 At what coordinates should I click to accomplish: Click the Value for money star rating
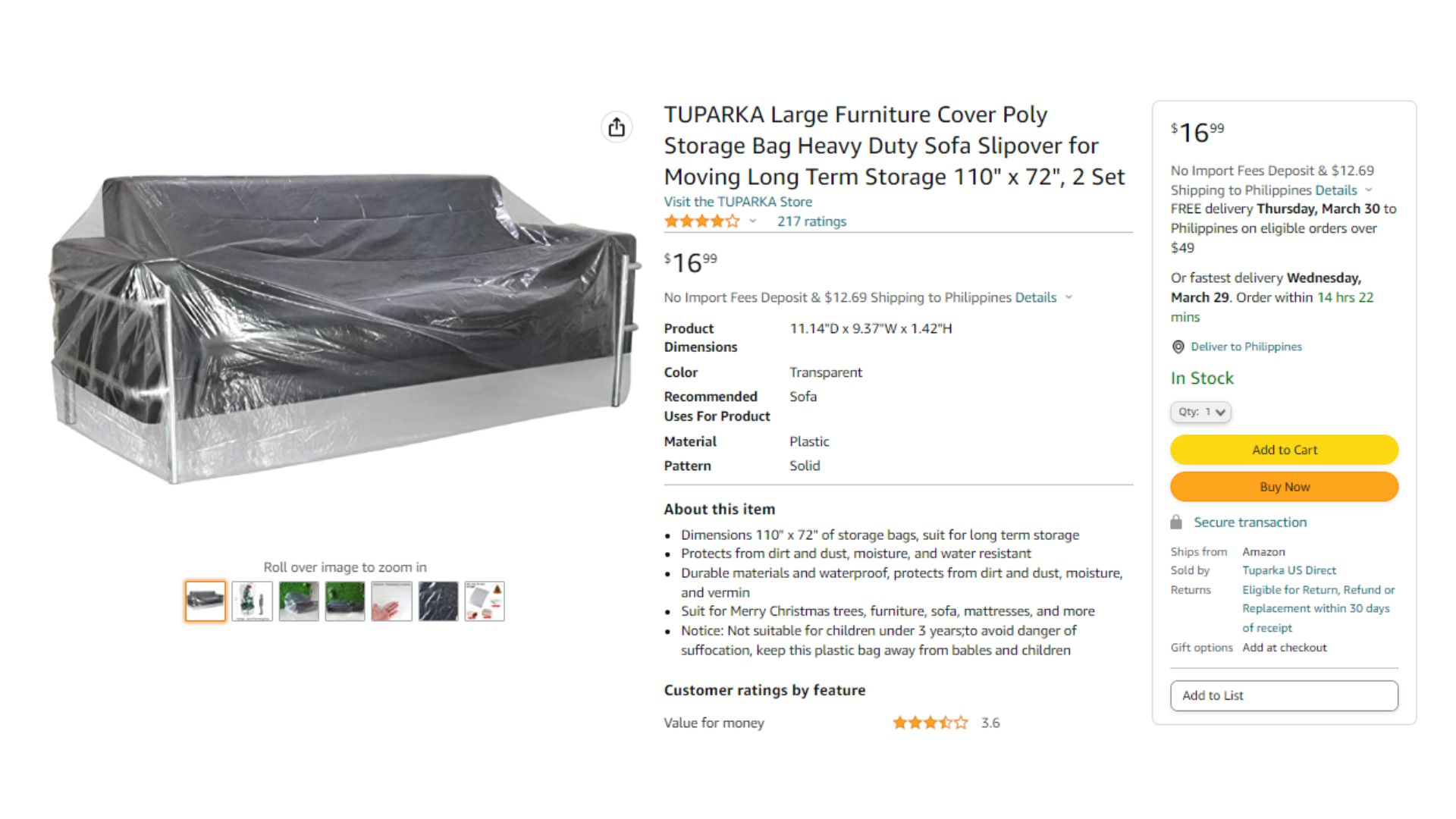(x=930, y=723)
